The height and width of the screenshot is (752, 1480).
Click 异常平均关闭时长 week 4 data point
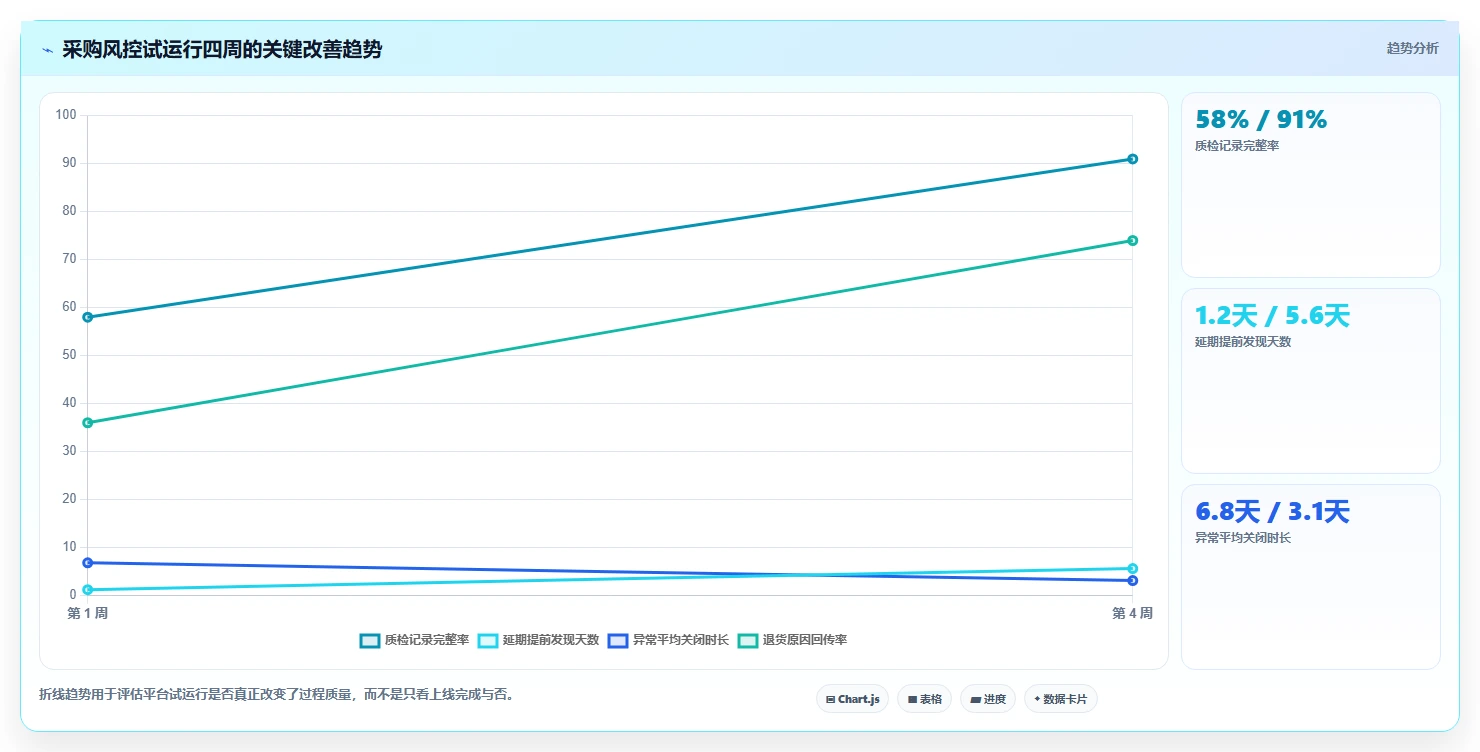pyautogui.click(x=1132, y=580)
